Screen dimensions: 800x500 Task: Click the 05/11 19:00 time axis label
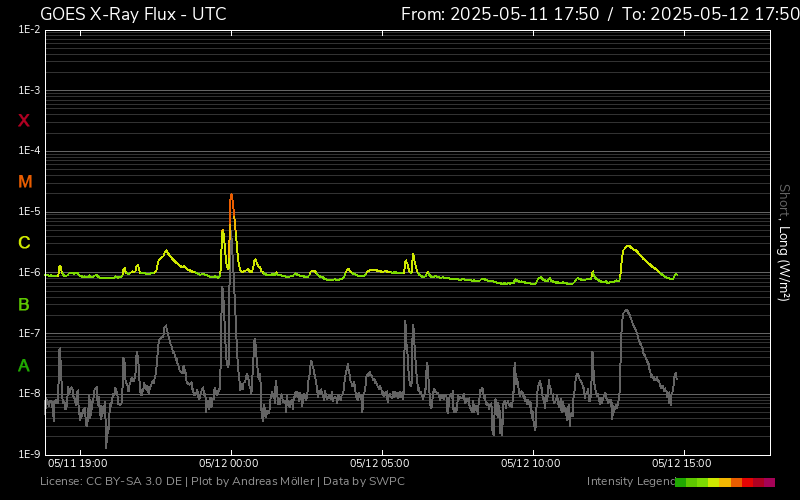(x=77, y=463)
